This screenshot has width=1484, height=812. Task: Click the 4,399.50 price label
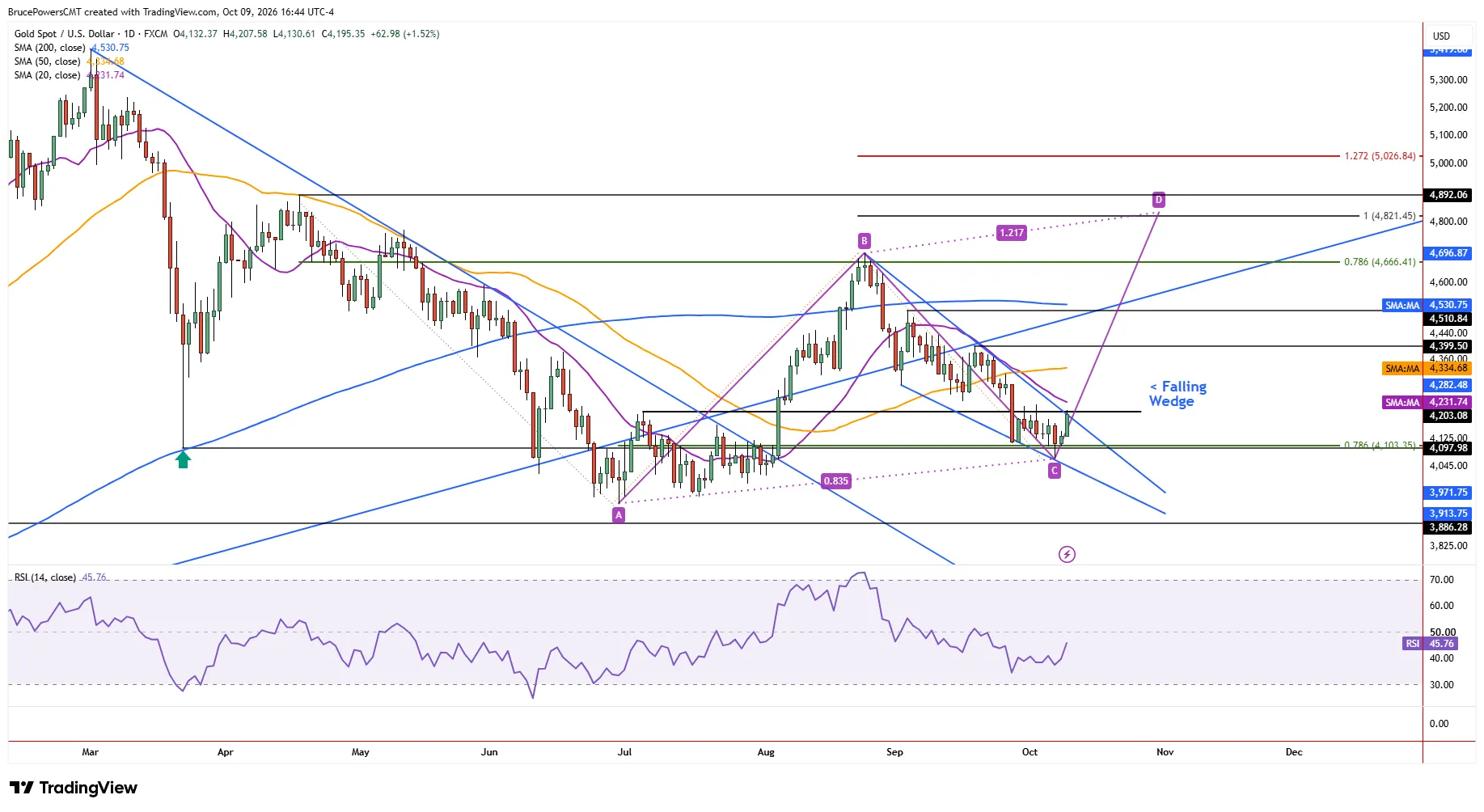(1448, 346)
